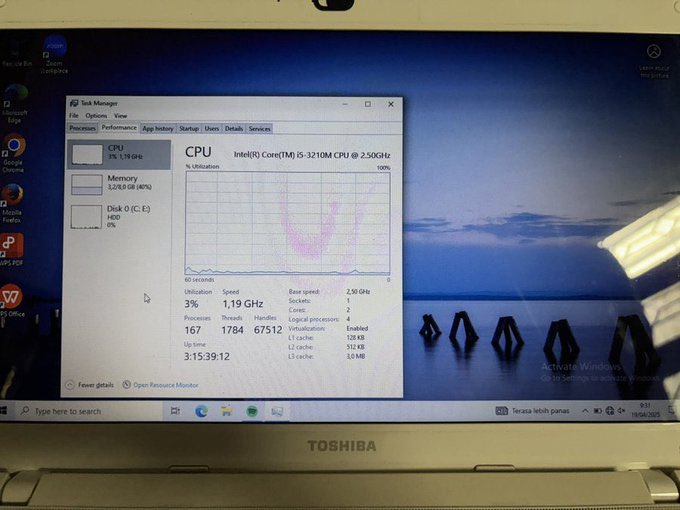Open WPS PDF desktop shortcut
The height and width of the screenshot is (510, 680).
[12, 249]
